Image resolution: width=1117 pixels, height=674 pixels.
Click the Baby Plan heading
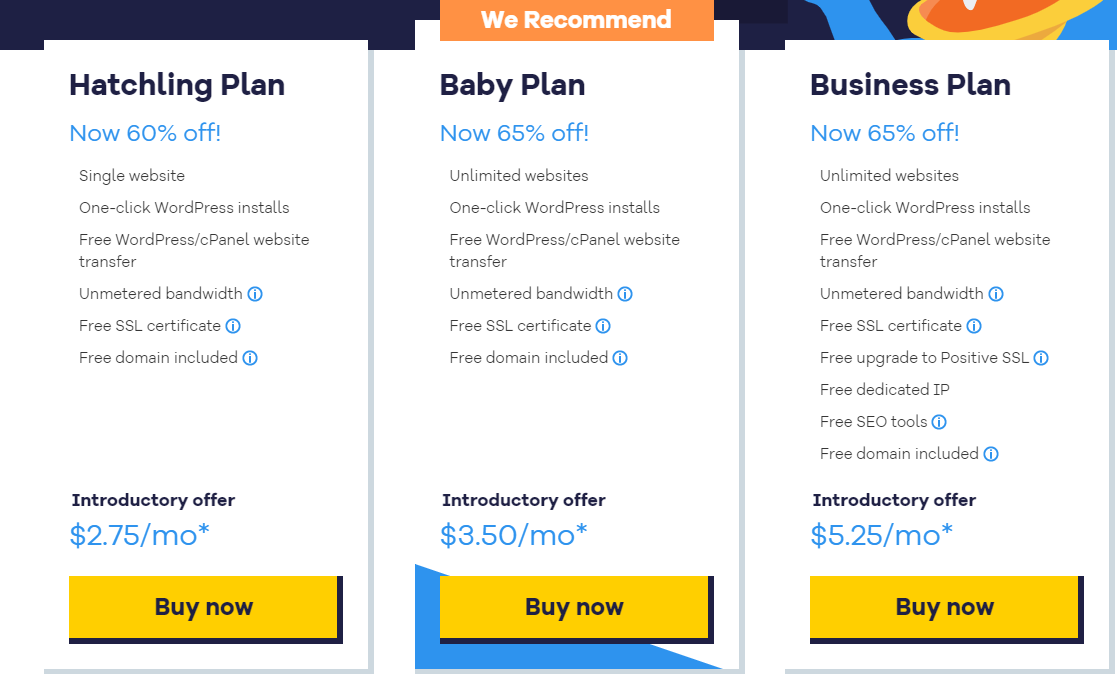point(512,85)
